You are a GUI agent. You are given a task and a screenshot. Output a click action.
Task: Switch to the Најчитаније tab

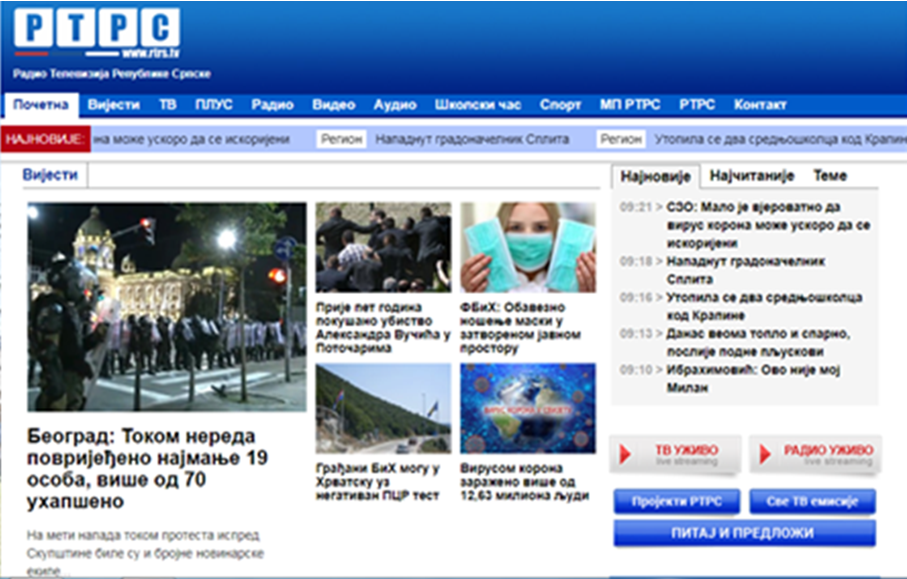click(752, 176)
